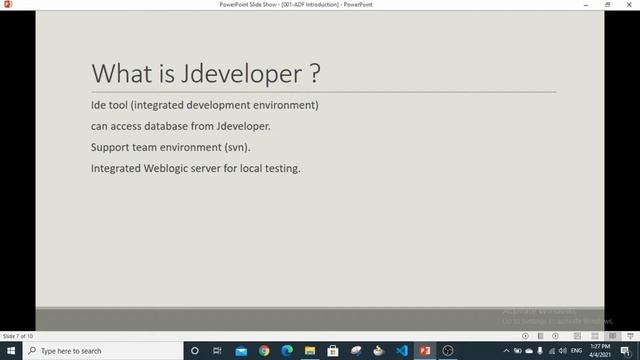Switch to Normal view icon
640x360 pixels.
point(577,336)
